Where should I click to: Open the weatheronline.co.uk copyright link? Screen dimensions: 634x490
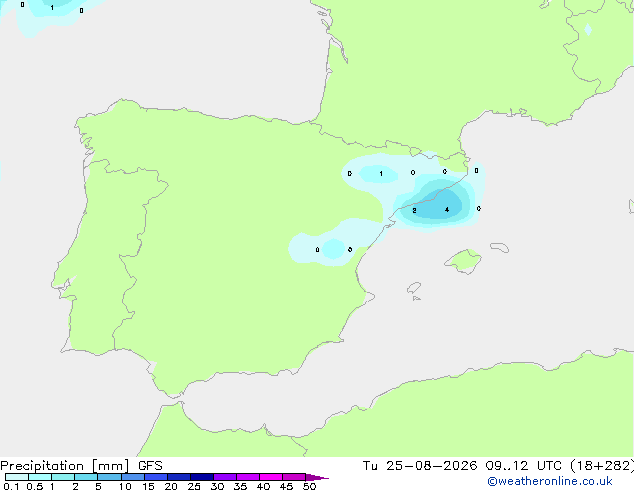click(x=549, y=481)
